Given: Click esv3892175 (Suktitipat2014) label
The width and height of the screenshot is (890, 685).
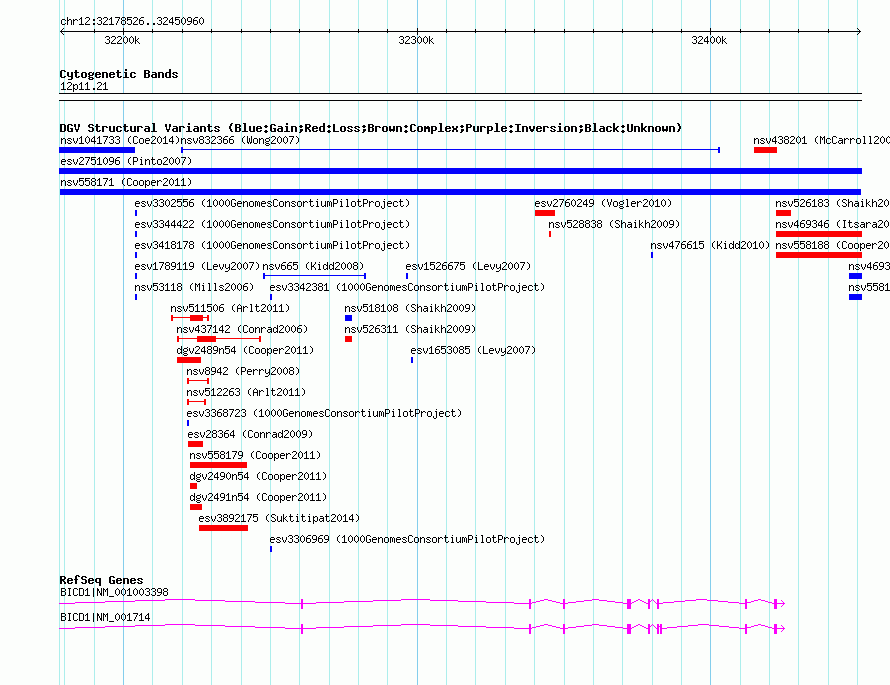Looking at the screenshot, I should tap(279, 518).
